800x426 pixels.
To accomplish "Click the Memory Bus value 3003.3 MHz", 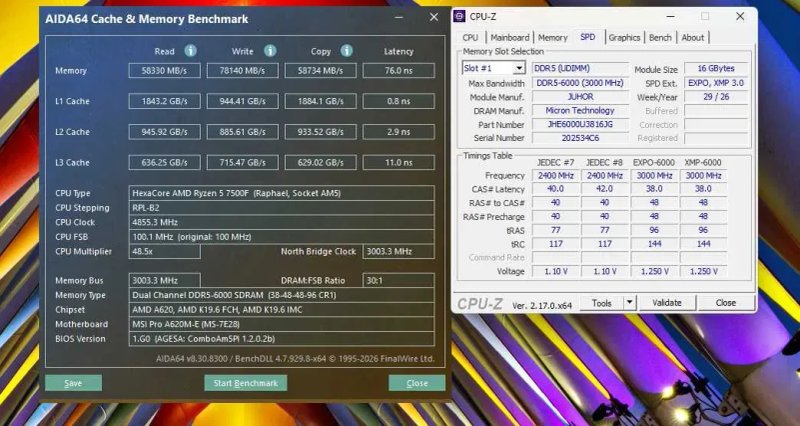I will tap(164, 281).
